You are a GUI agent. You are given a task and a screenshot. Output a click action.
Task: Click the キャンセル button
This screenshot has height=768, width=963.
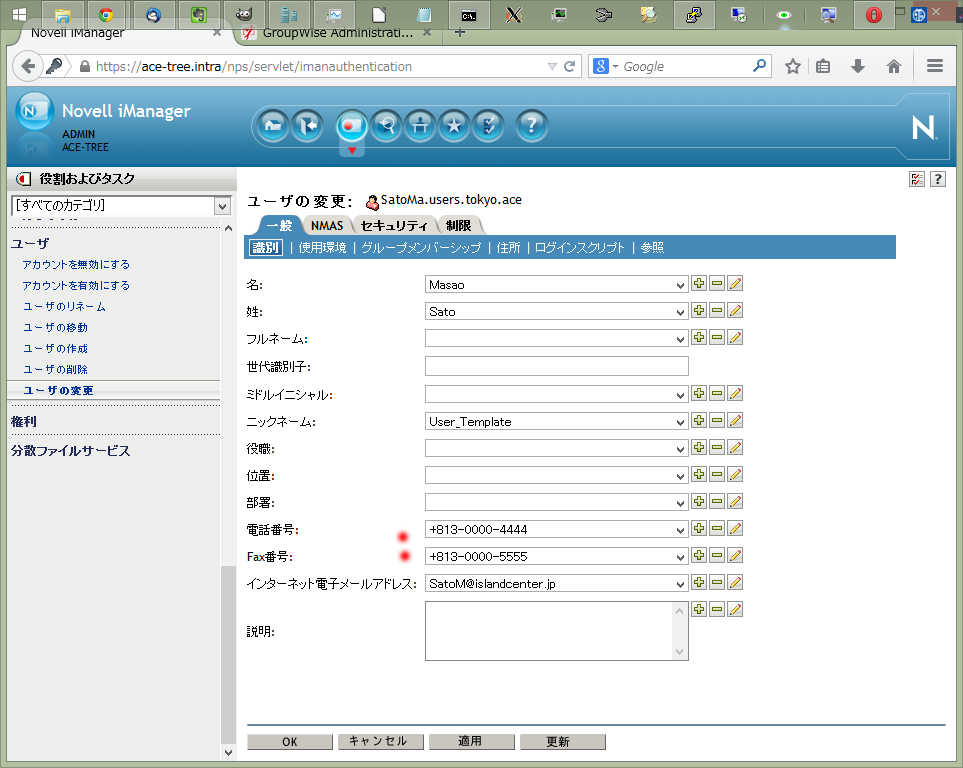click(381, 742)
